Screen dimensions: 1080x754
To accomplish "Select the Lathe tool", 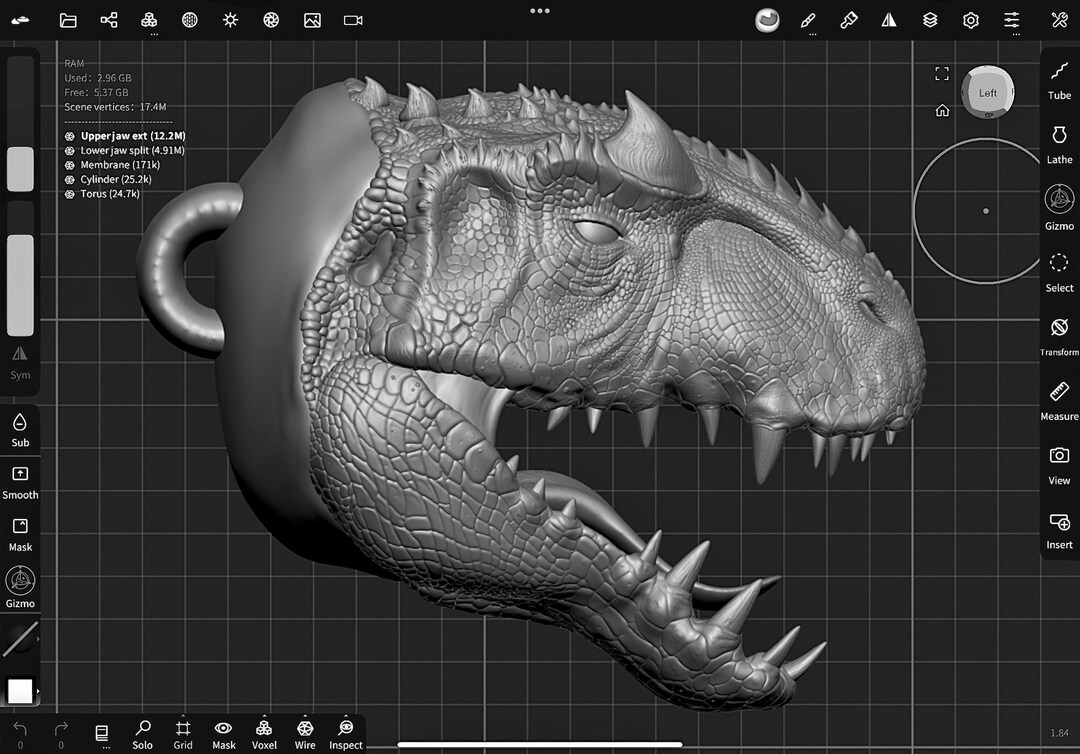I will (1058, 145).
